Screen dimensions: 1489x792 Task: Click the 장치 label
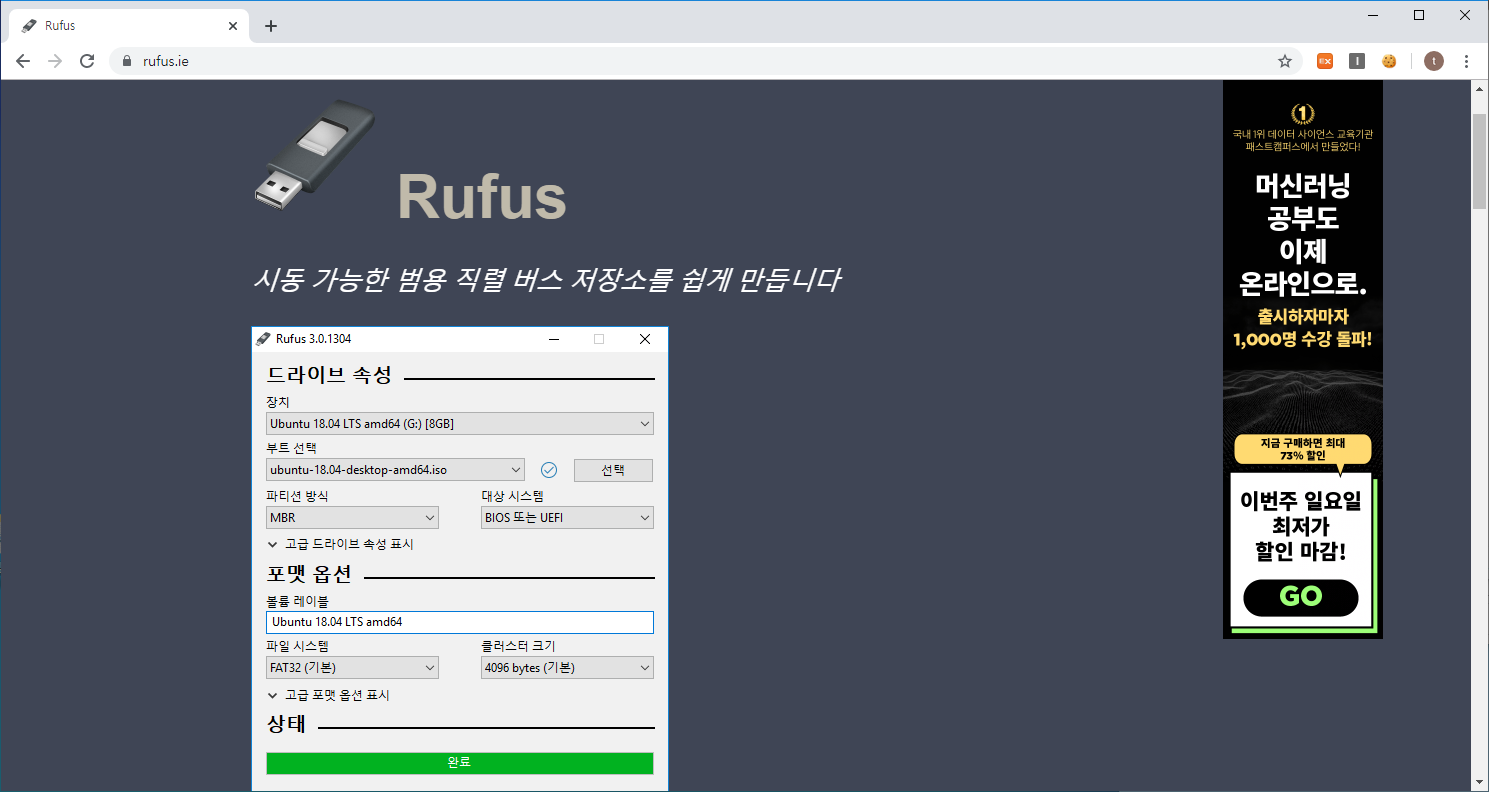pos(278,402)
